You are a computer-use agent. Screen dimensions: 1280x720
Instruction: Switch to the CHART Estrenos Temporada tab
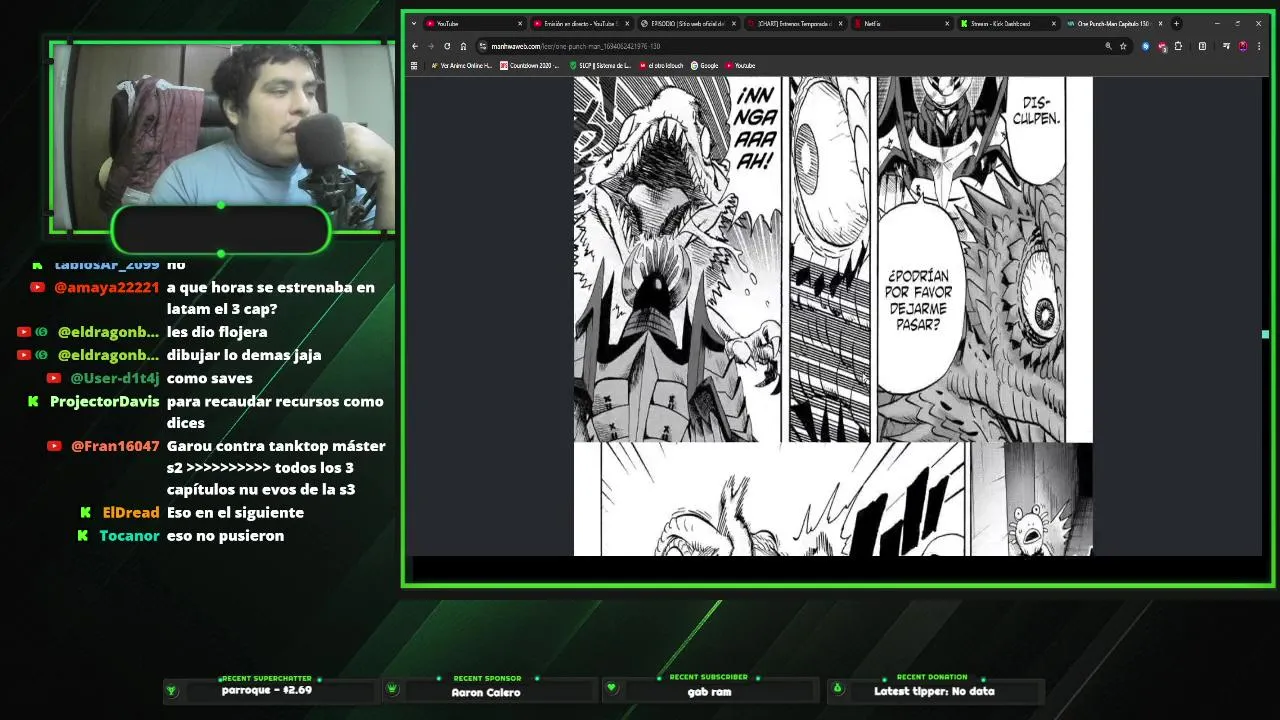click(x=795, y=23)
